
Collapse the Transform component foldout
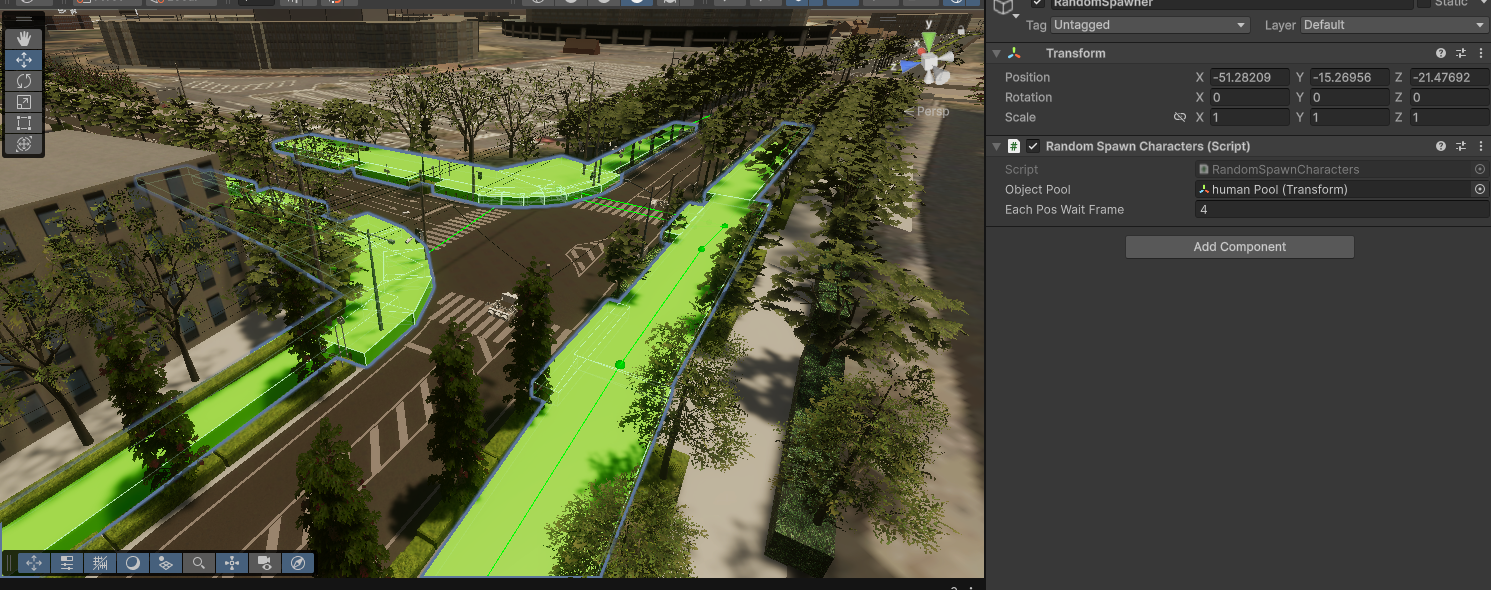click(x=996, y=53)
